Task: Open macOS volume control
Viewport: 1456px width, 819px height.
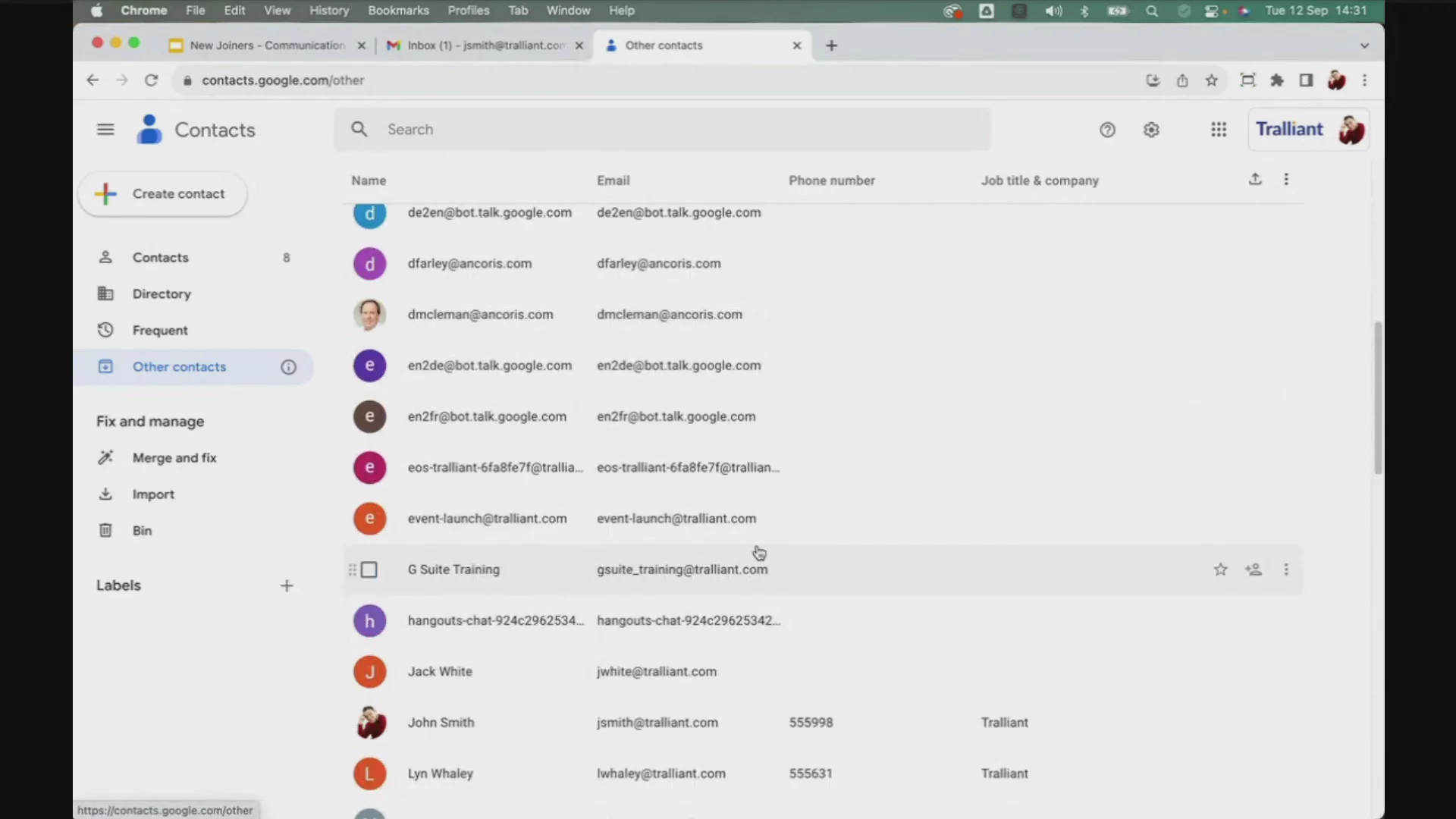Action: [1053, 11]
